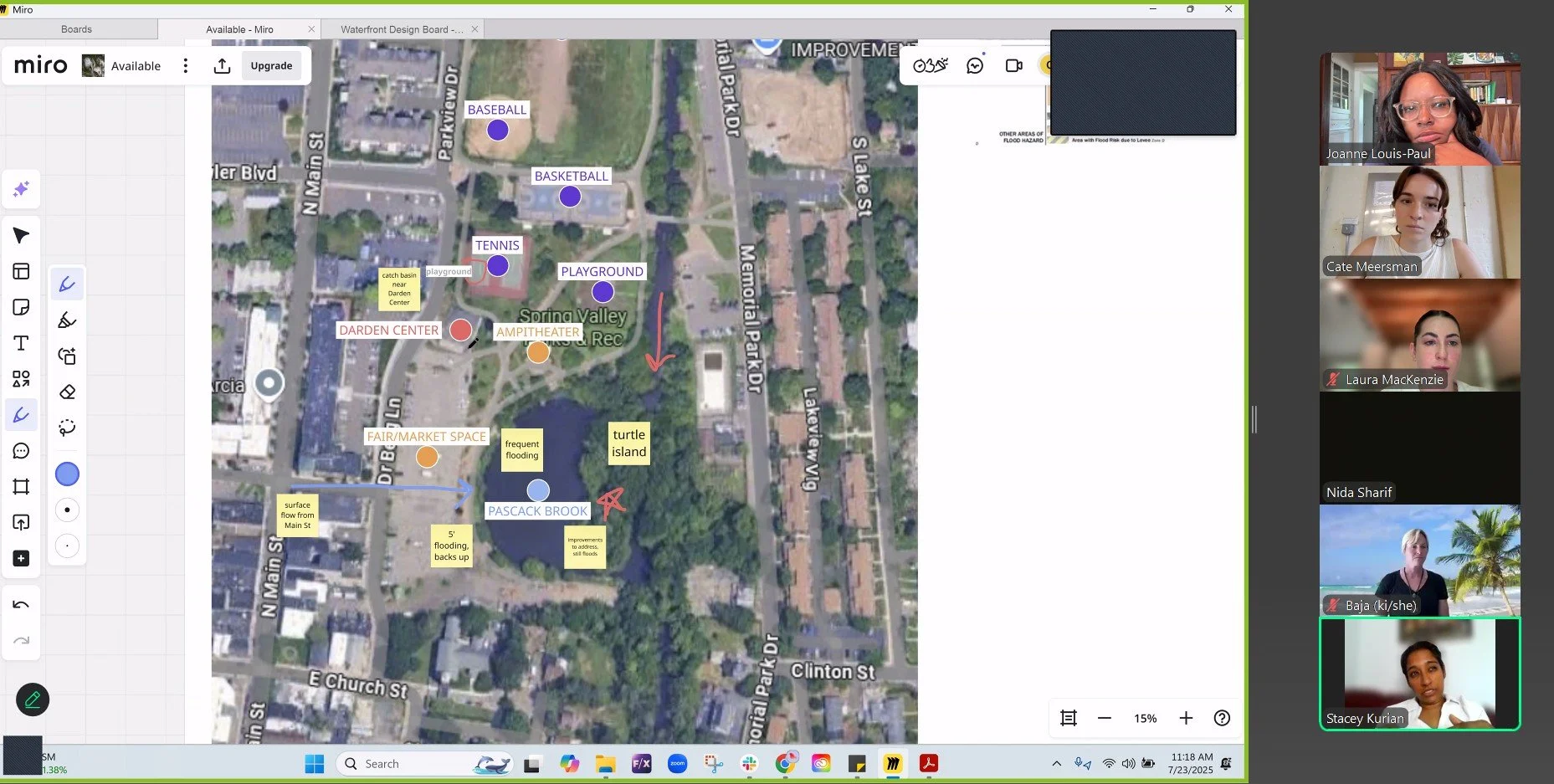The height and width of the screenshot is (784, 1554).
Task: Select the medium pen thickness dot
Action: [67, 510]
